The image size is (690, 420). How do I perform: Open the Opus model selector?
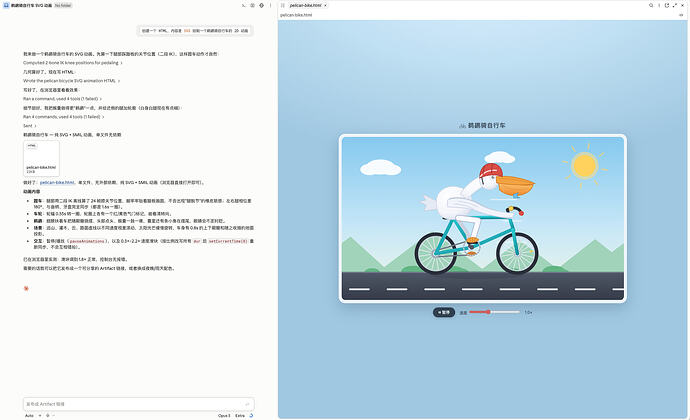tap(224, 416)
